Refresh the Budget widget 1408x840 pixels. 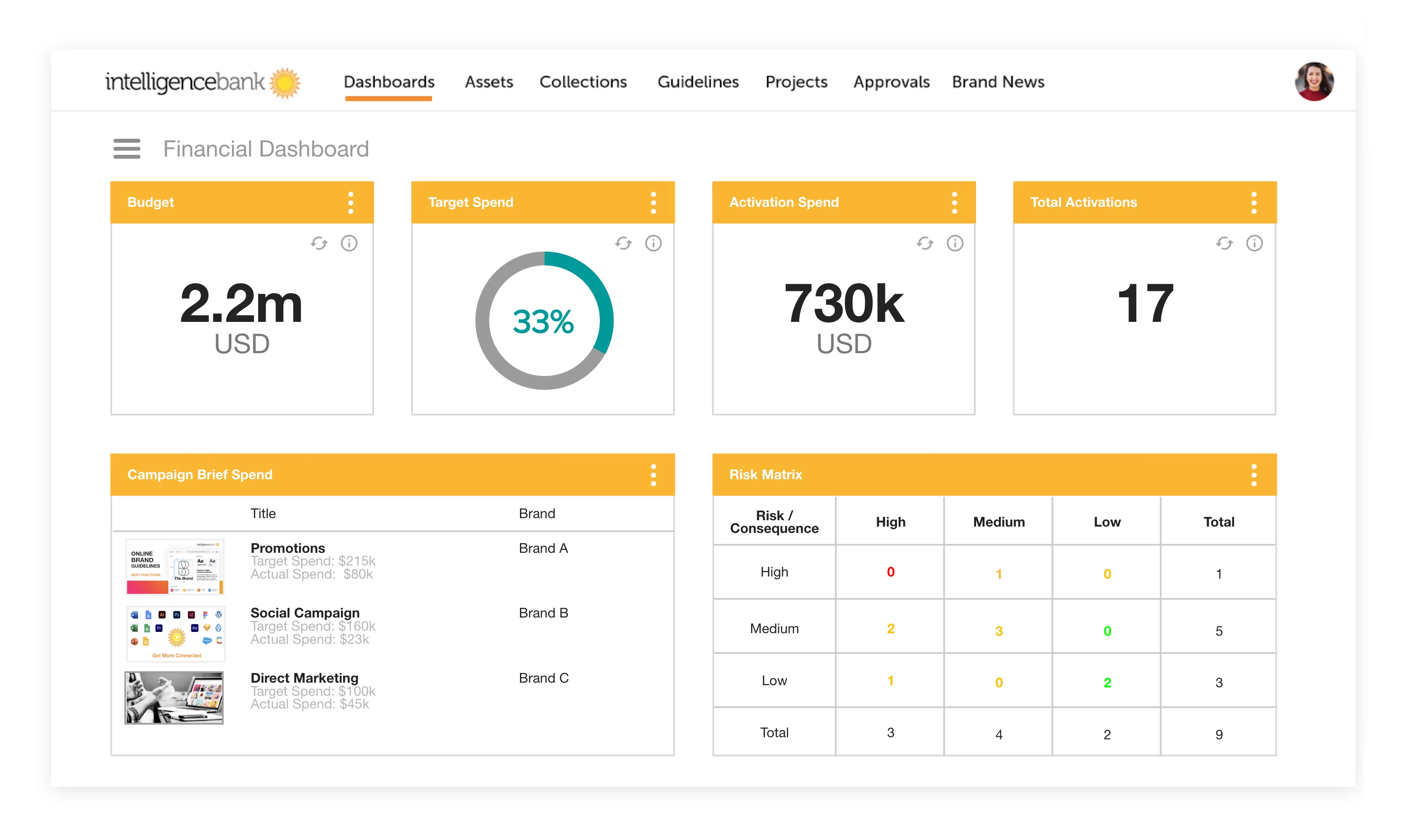coord(319,243)
